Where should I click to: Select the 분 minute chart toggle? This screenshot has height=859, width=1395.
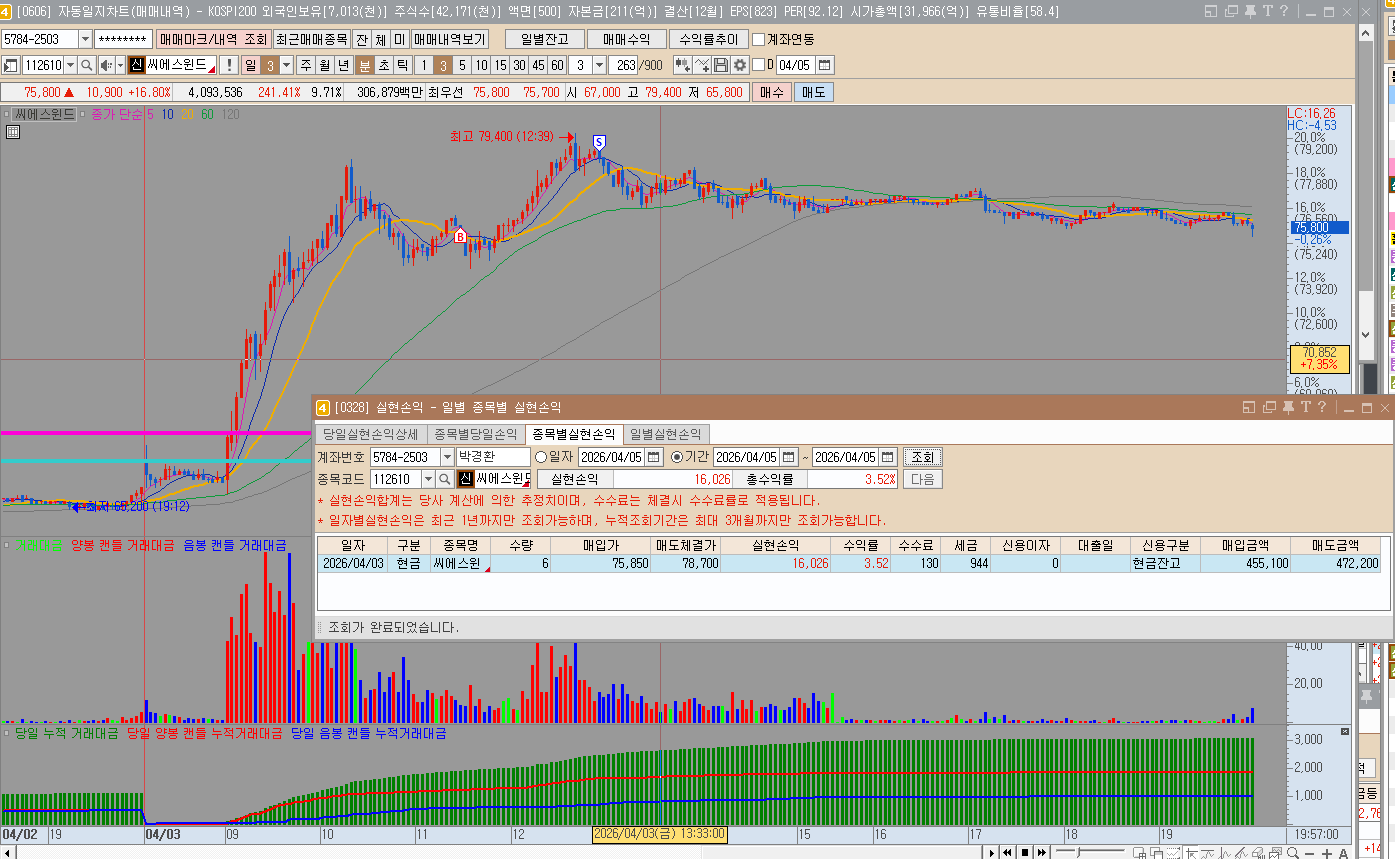point(365,65)
